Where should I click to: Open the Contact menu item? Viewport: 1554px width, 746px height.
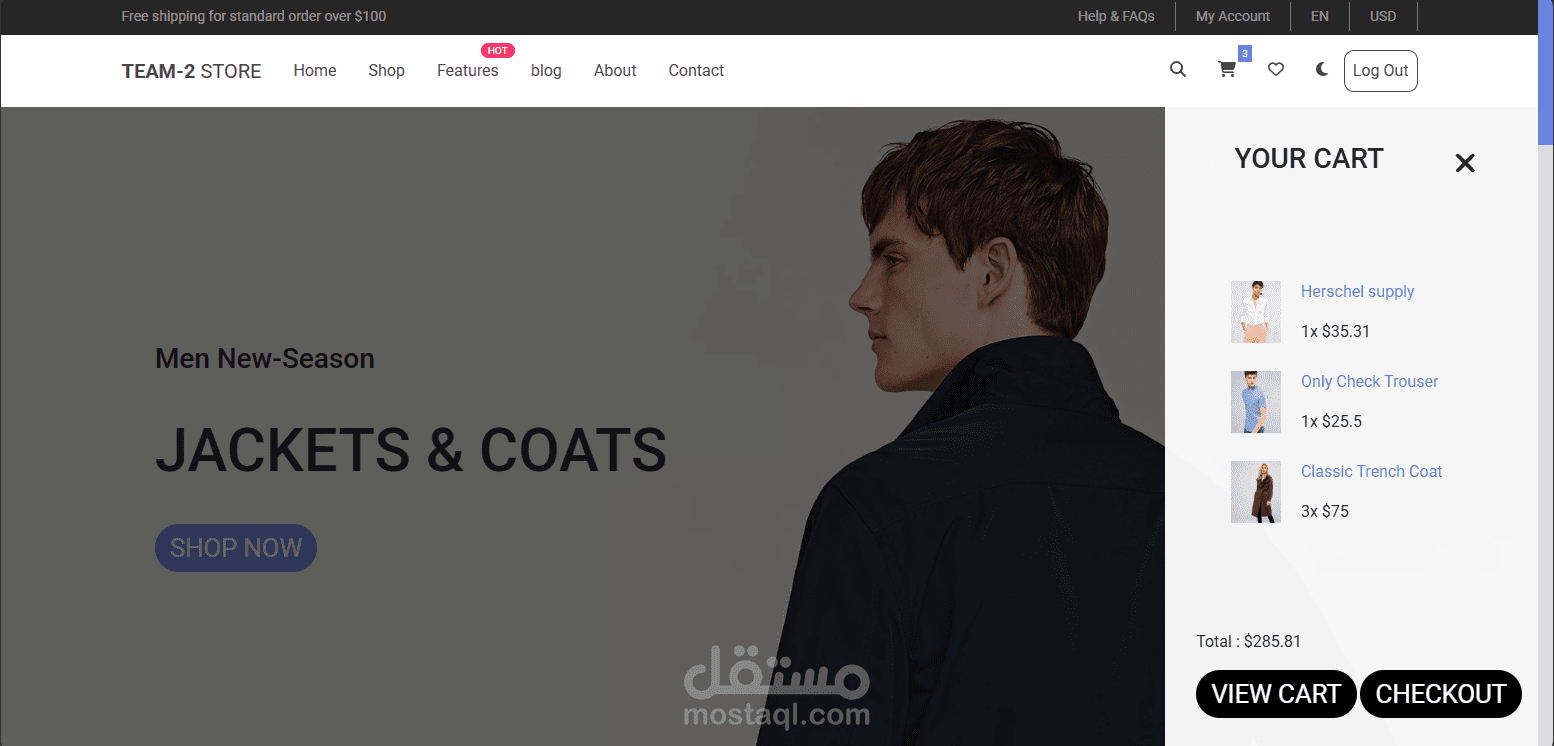(x=696, y=71)
